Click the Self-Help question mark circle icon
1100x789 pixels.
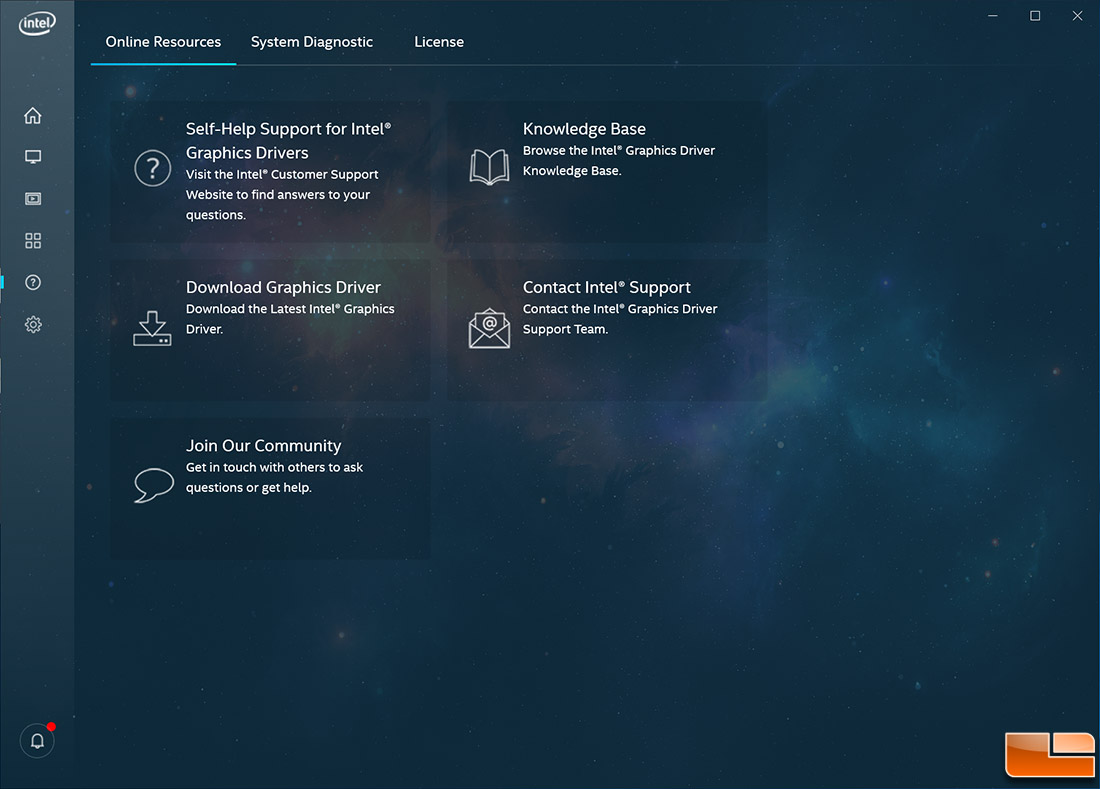152,168
